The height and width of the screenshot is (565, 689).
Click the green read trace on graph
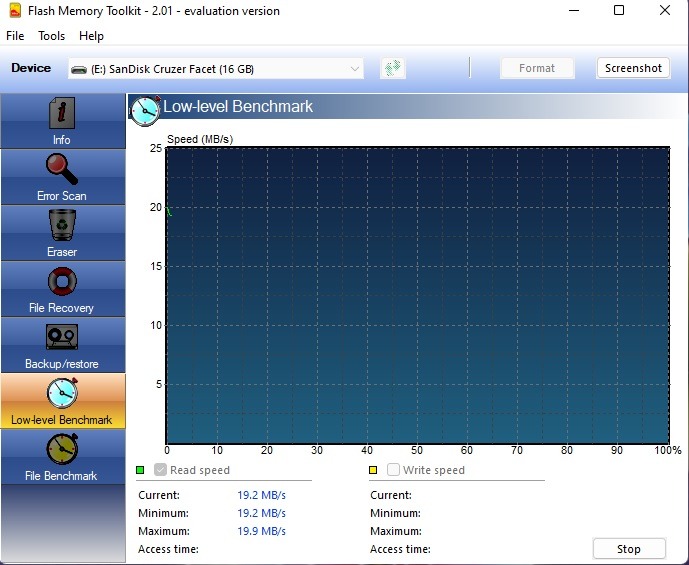(169, 211)
